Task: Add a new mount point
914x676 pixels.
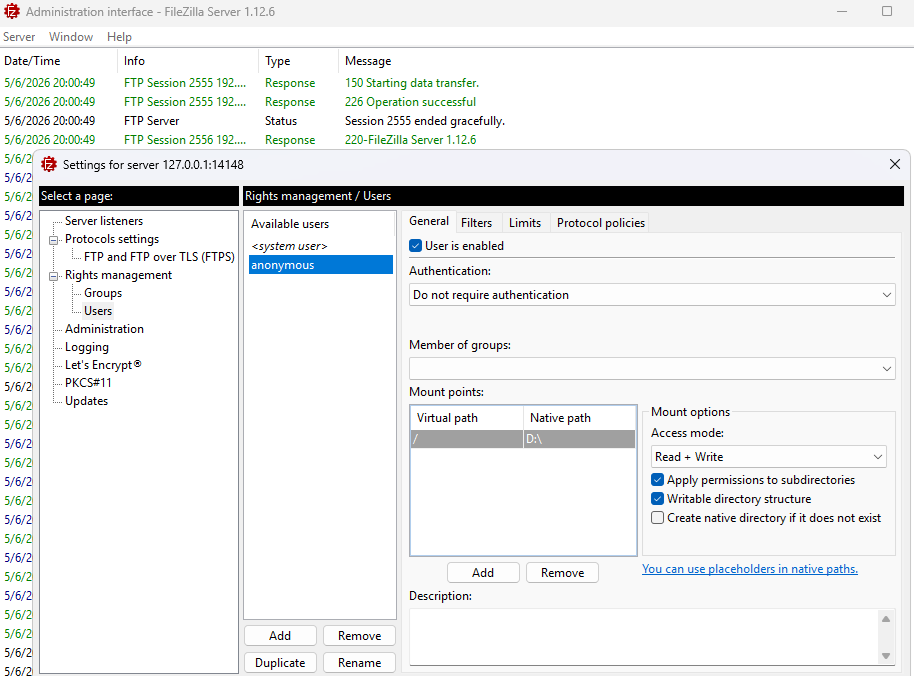Action: tap(483, 573)
